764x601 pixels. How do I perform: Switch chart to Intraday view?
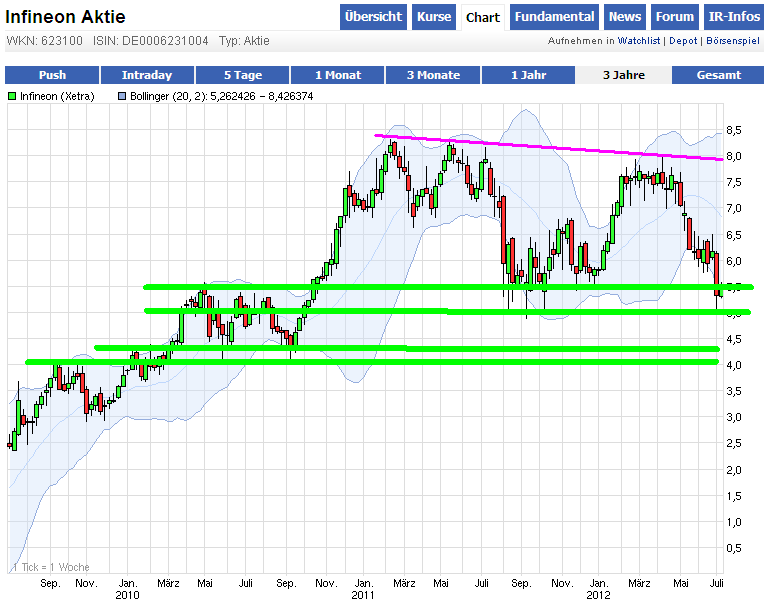pyautogui.click(x=147, y=75)
